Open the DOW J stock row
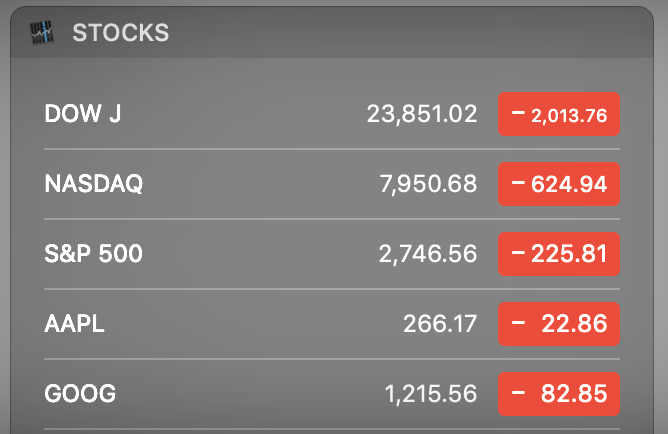 click(250, 114)
